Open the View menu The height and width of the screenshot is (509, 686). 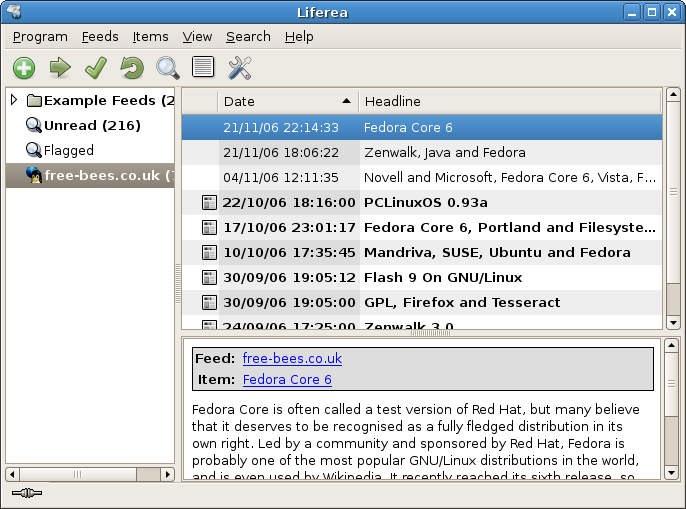click(197, 37)
